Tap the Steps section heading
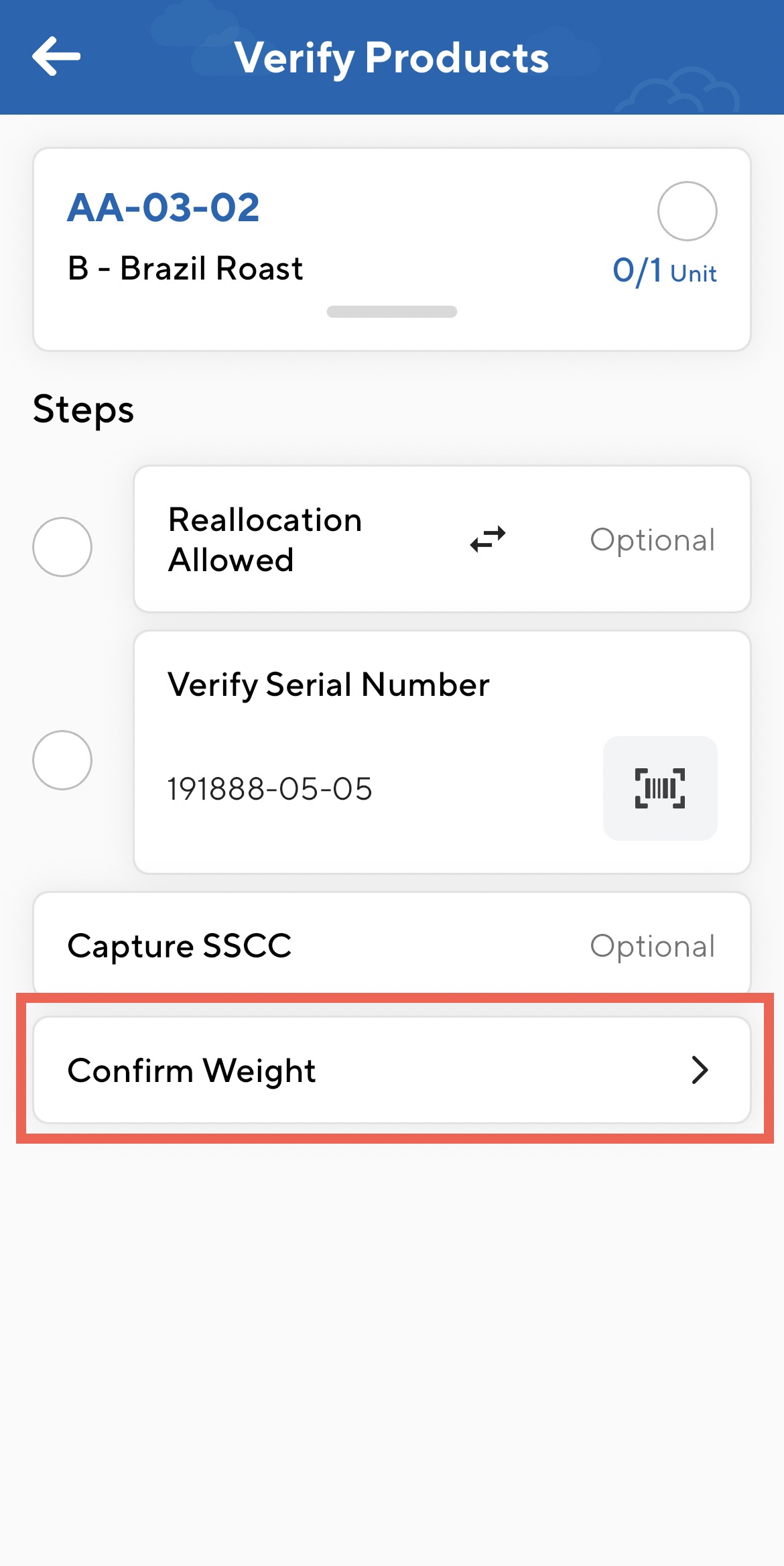784x1566 pixels. 82,409
